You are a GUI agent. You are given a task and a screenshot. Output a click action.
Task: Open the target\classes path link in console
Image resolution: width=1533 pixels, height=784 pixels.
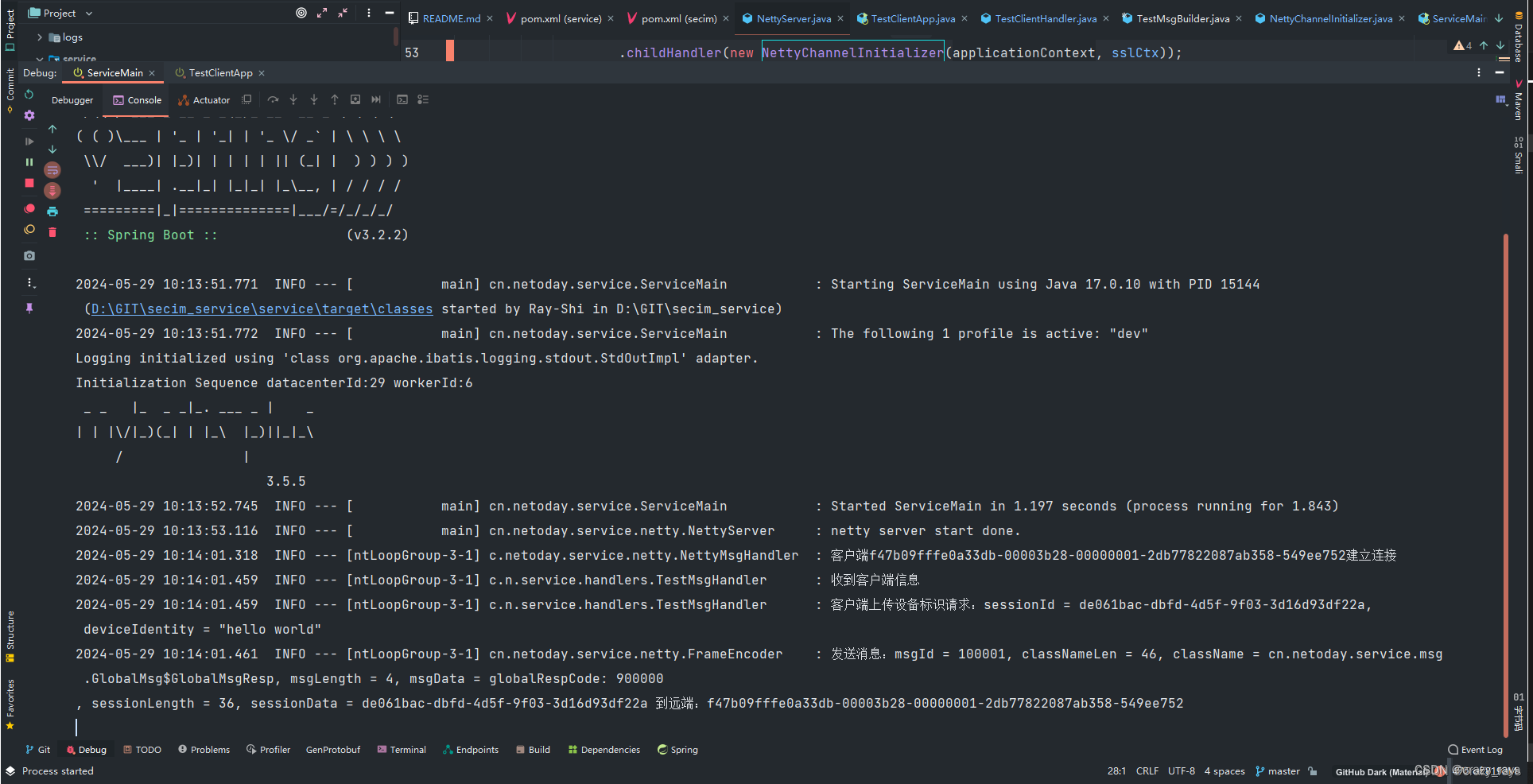pos(262,309)
